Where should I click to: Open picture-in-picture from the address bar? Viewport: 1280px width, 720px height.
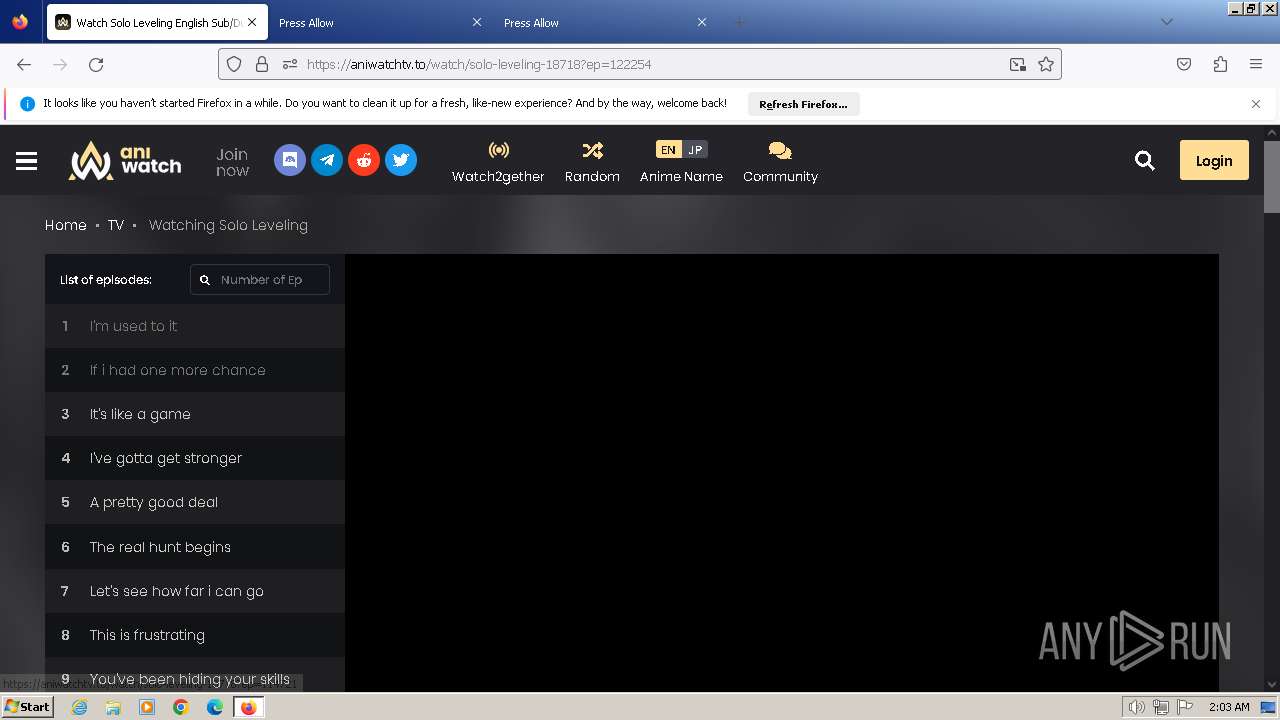coord(1018,64)
